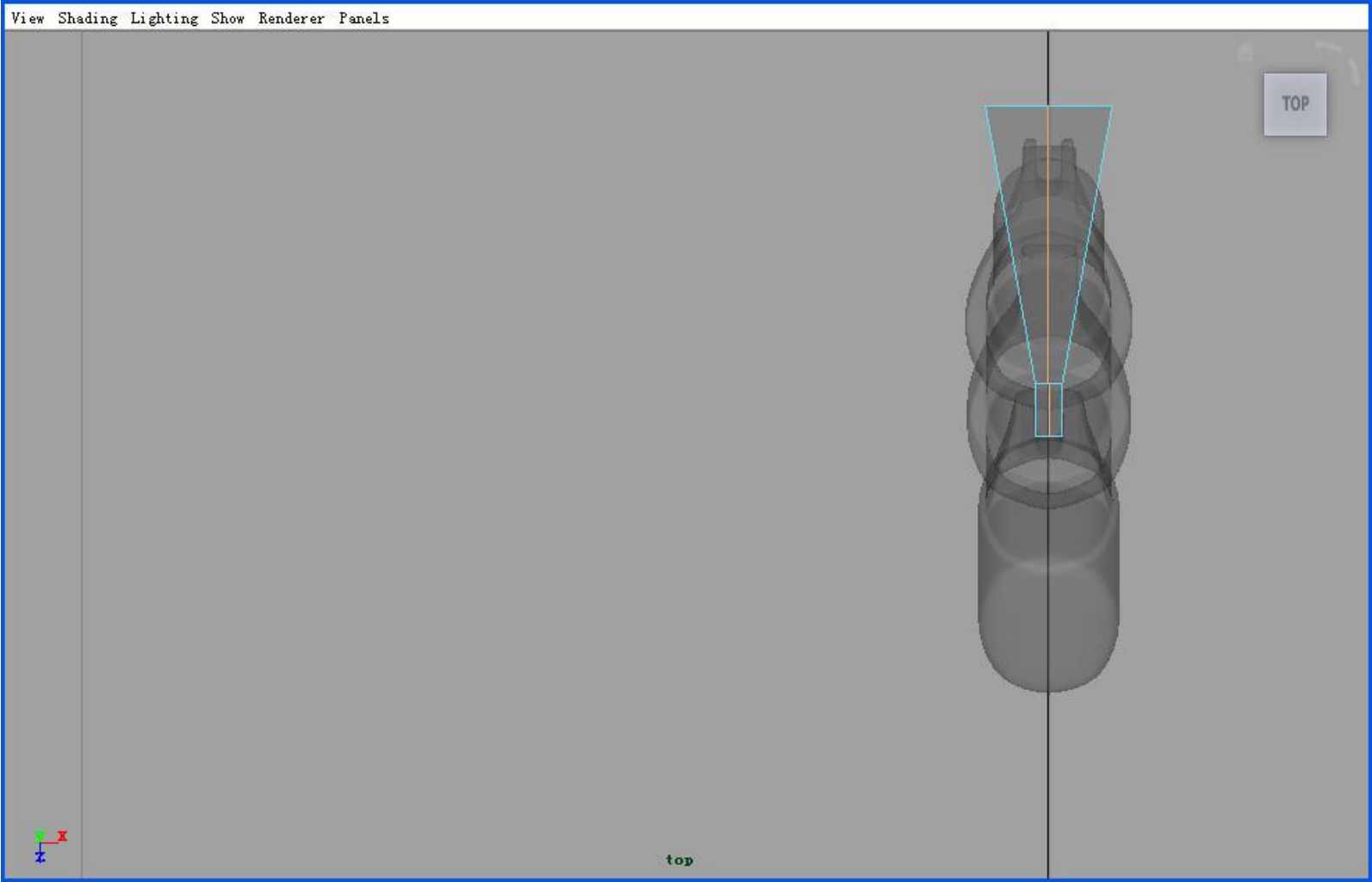Open the Renderer menu
Viewport: 1372px width, 882px height.
click(x=291, y=18)
